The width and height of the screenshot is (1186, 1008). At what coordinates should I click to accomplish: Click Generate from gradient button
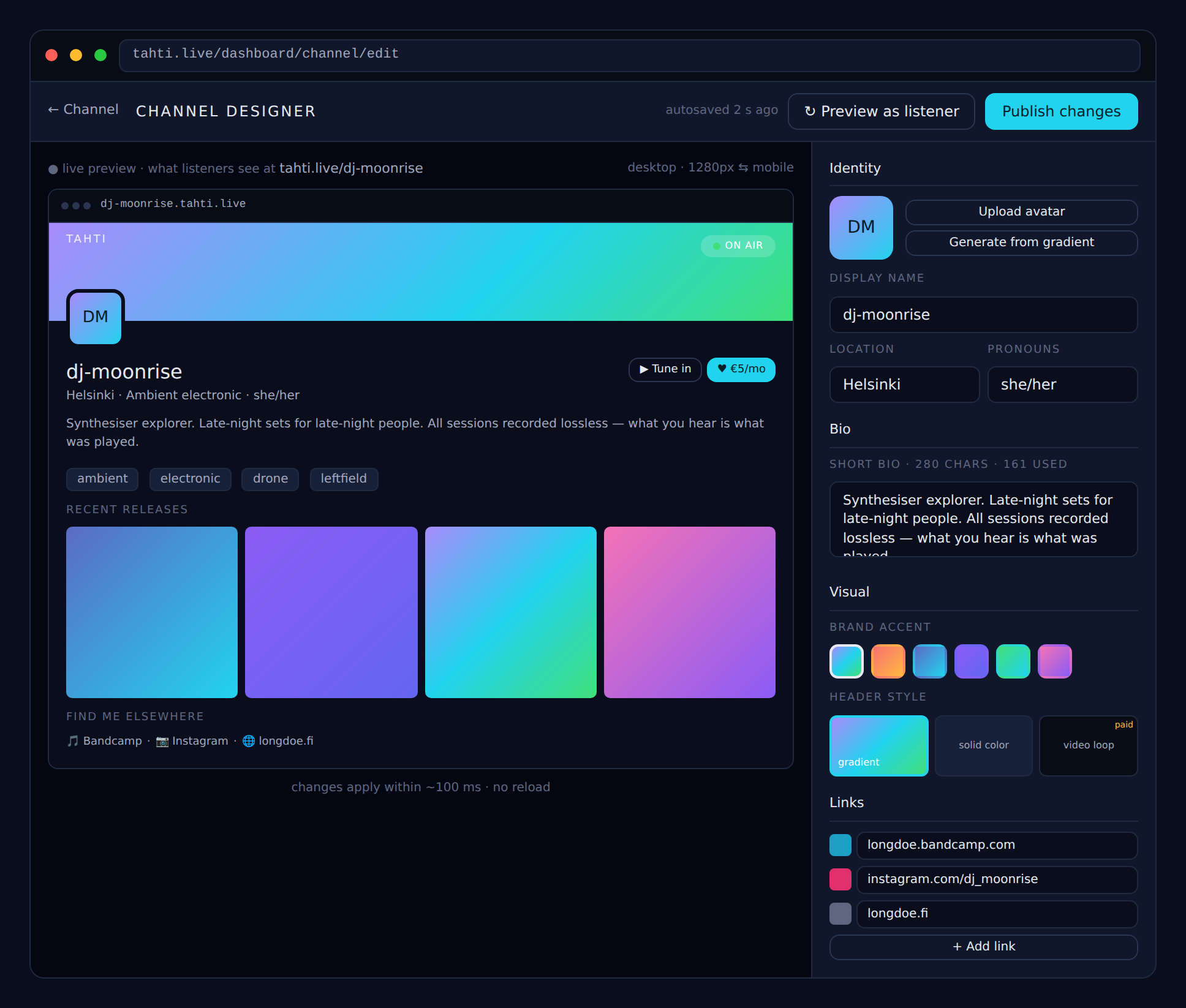1021,243
